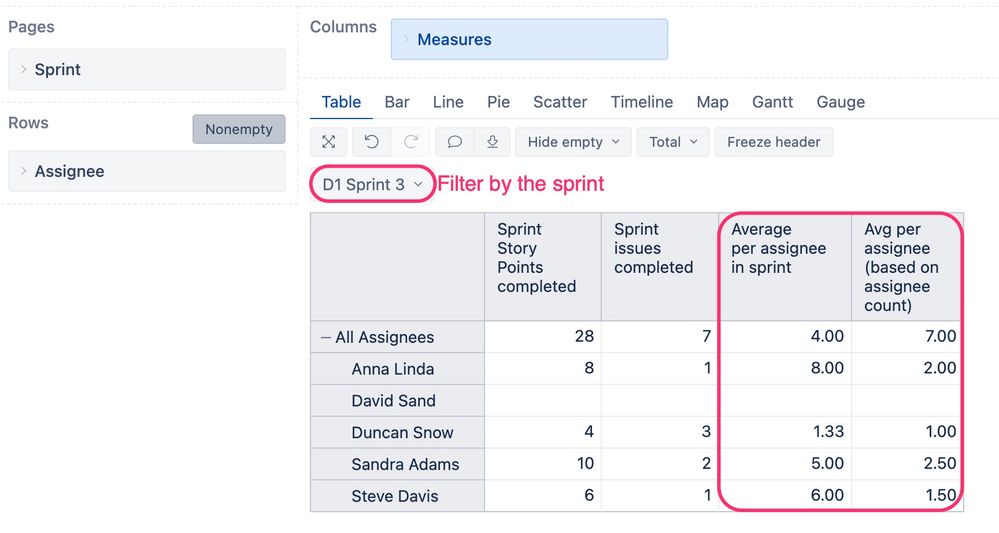Viewport: 999px width, 533px height.
Task: Switch to the Gantt tab
Action: tap(772, 102)
